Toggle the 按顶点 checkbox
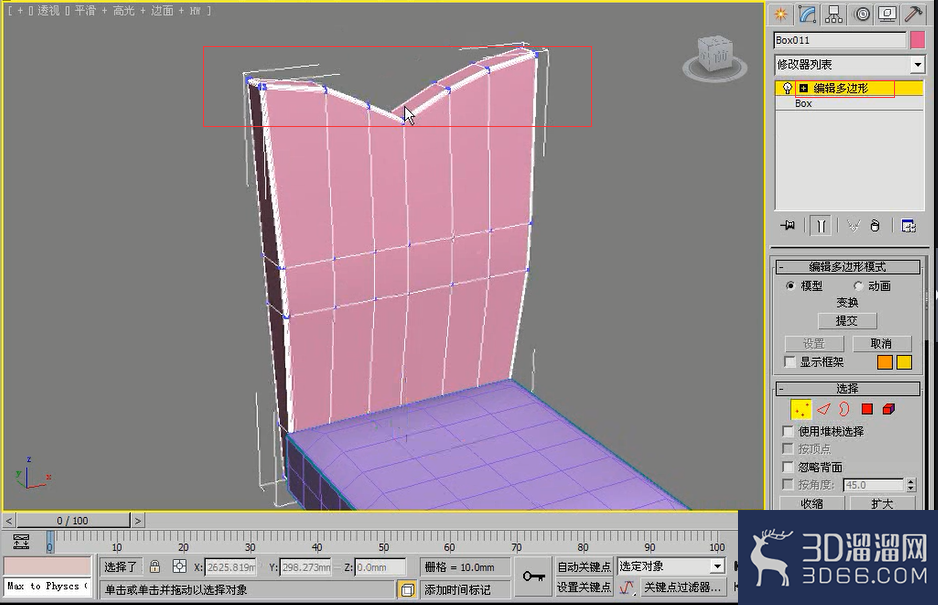938x605 pixels. point(788,449)
